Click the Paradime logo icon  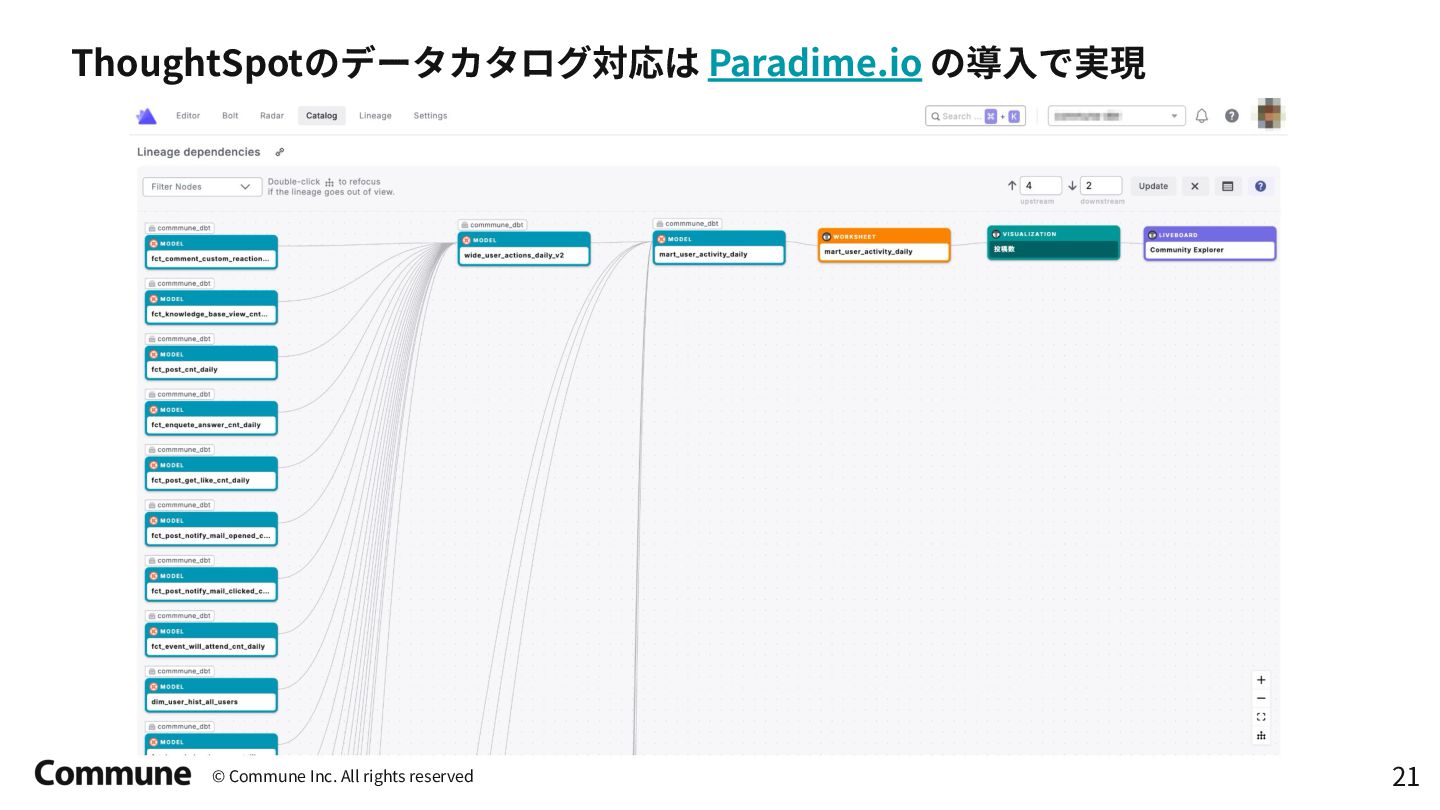tap(147, 116)
